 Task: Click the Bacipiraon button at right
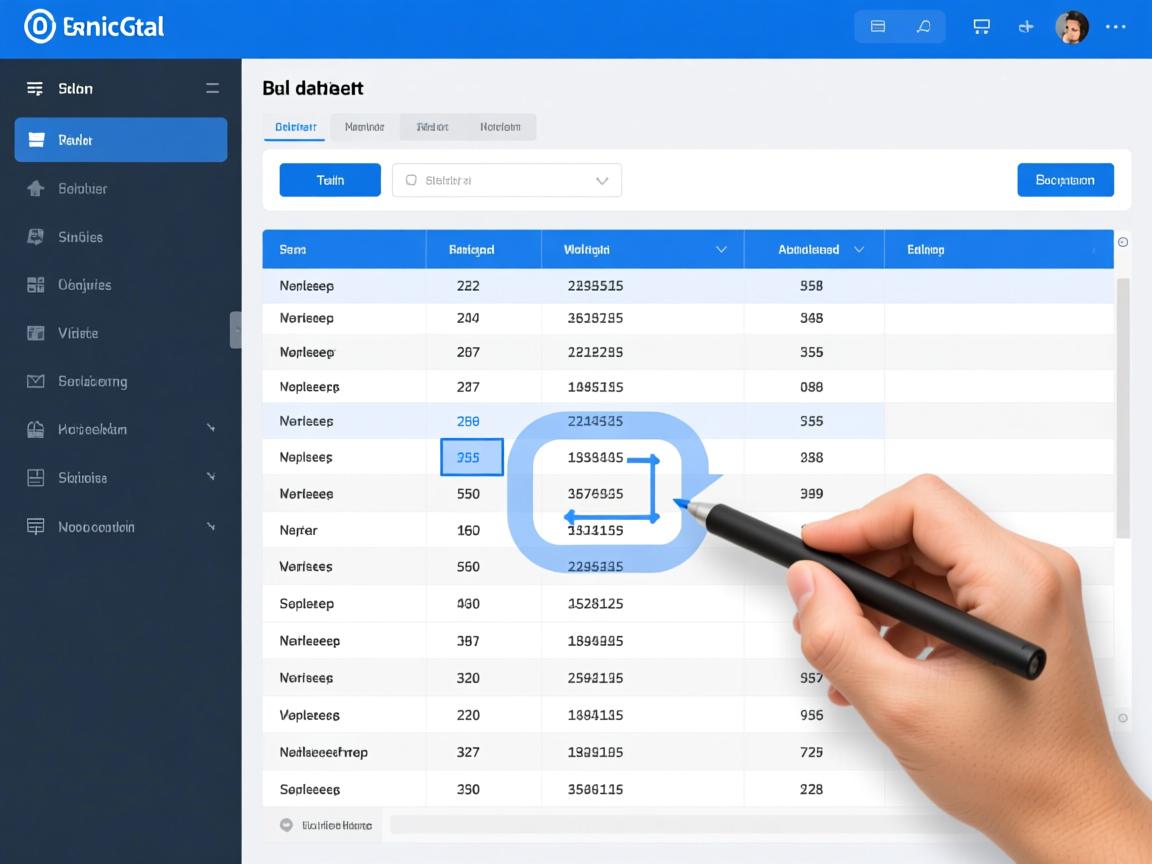point(1065,180)
